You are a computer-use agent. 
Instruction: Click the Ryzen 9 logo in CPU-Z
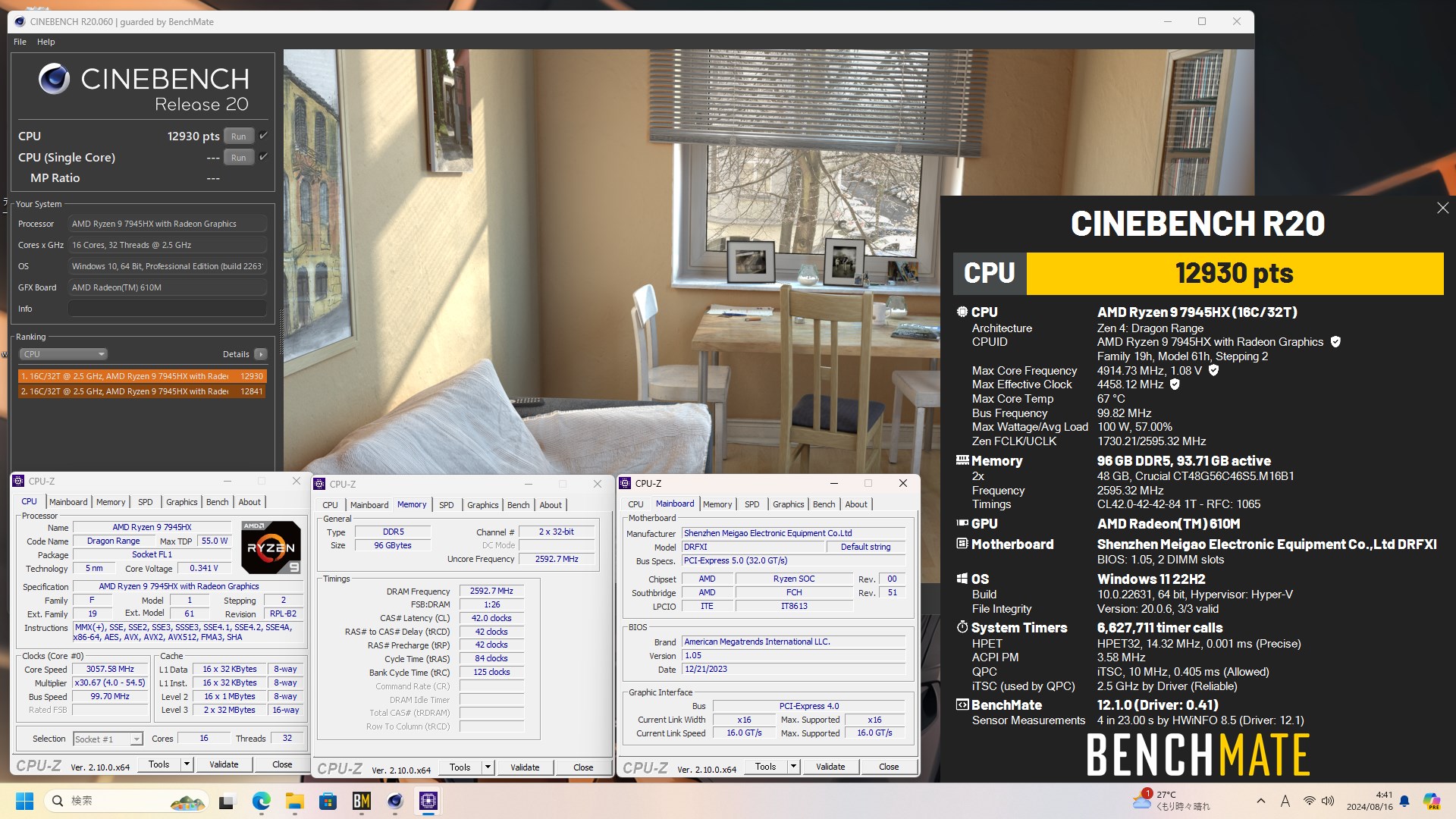[271, 547]
